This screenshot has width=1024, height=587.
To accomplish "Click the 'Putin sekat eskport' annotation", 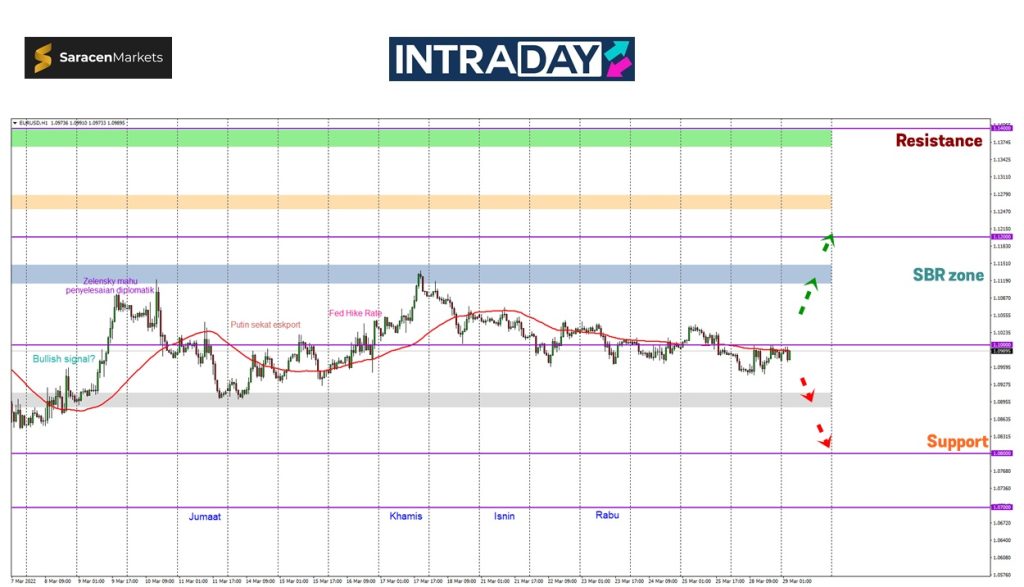I will coord(265,324).
